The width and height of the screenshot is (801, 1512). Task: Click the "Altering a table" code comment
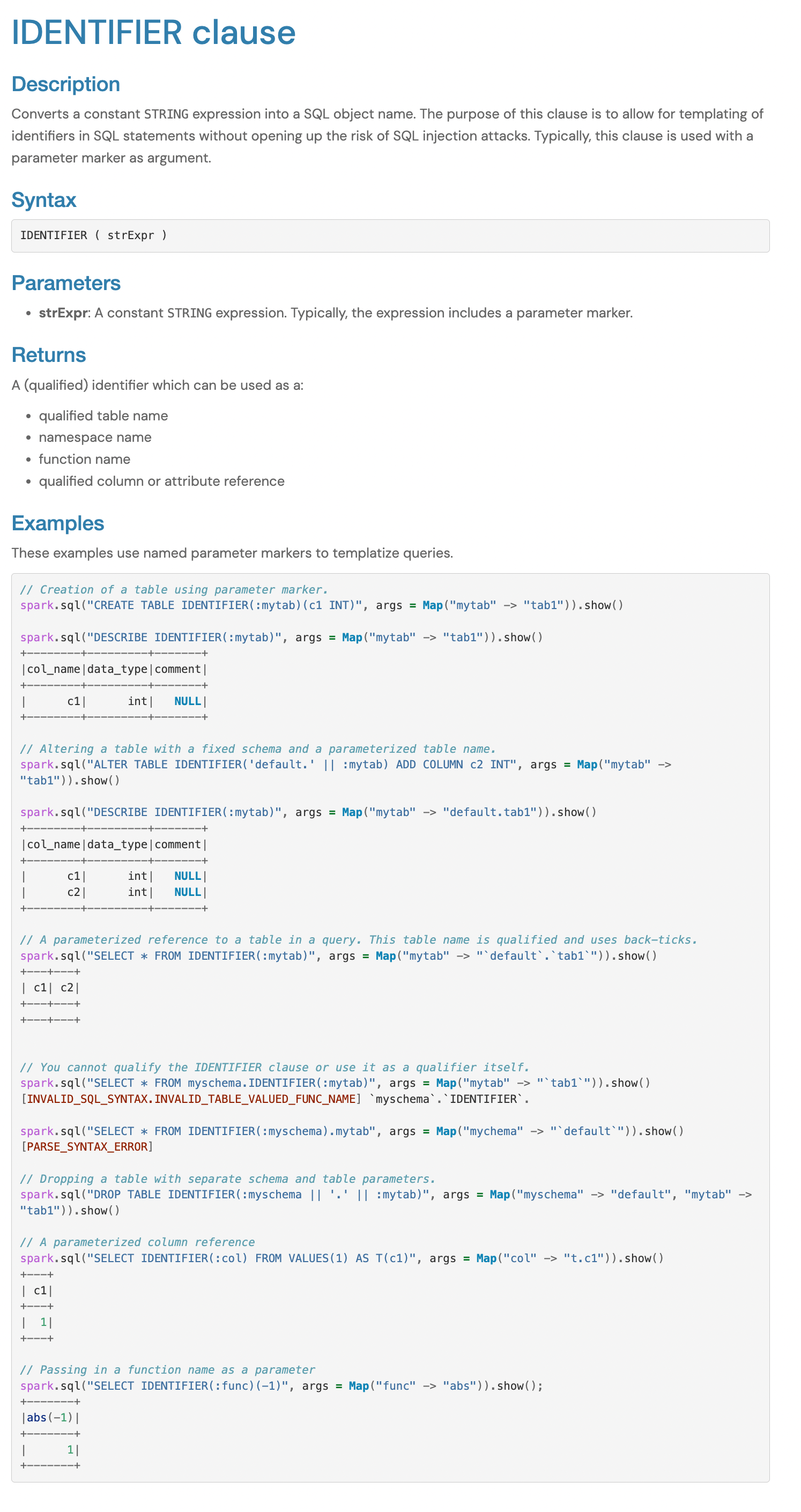(257, 749)
